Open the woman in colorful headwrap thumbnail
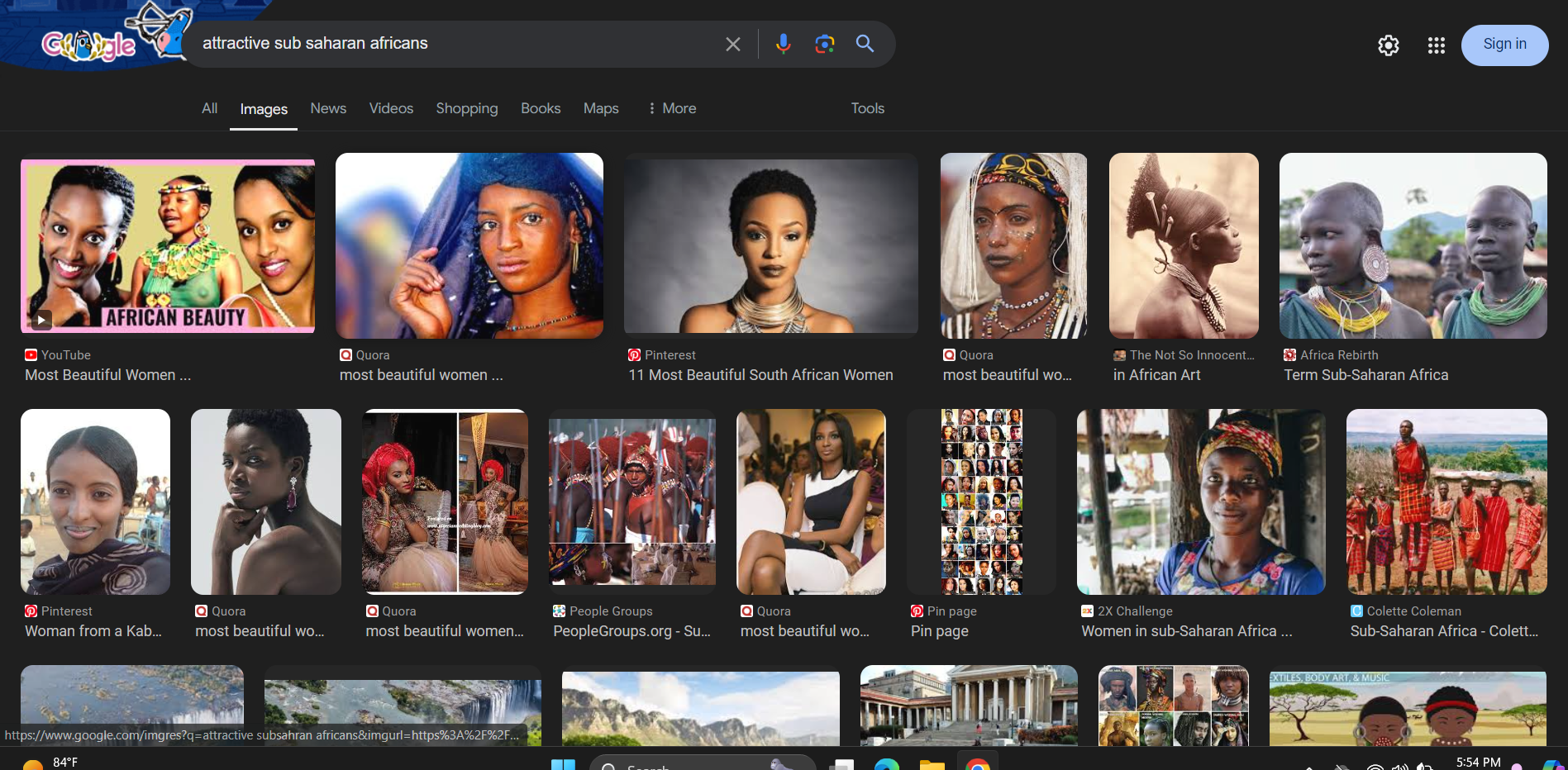The width and height of the screenshot is (1568, 770). [1201, 501]
